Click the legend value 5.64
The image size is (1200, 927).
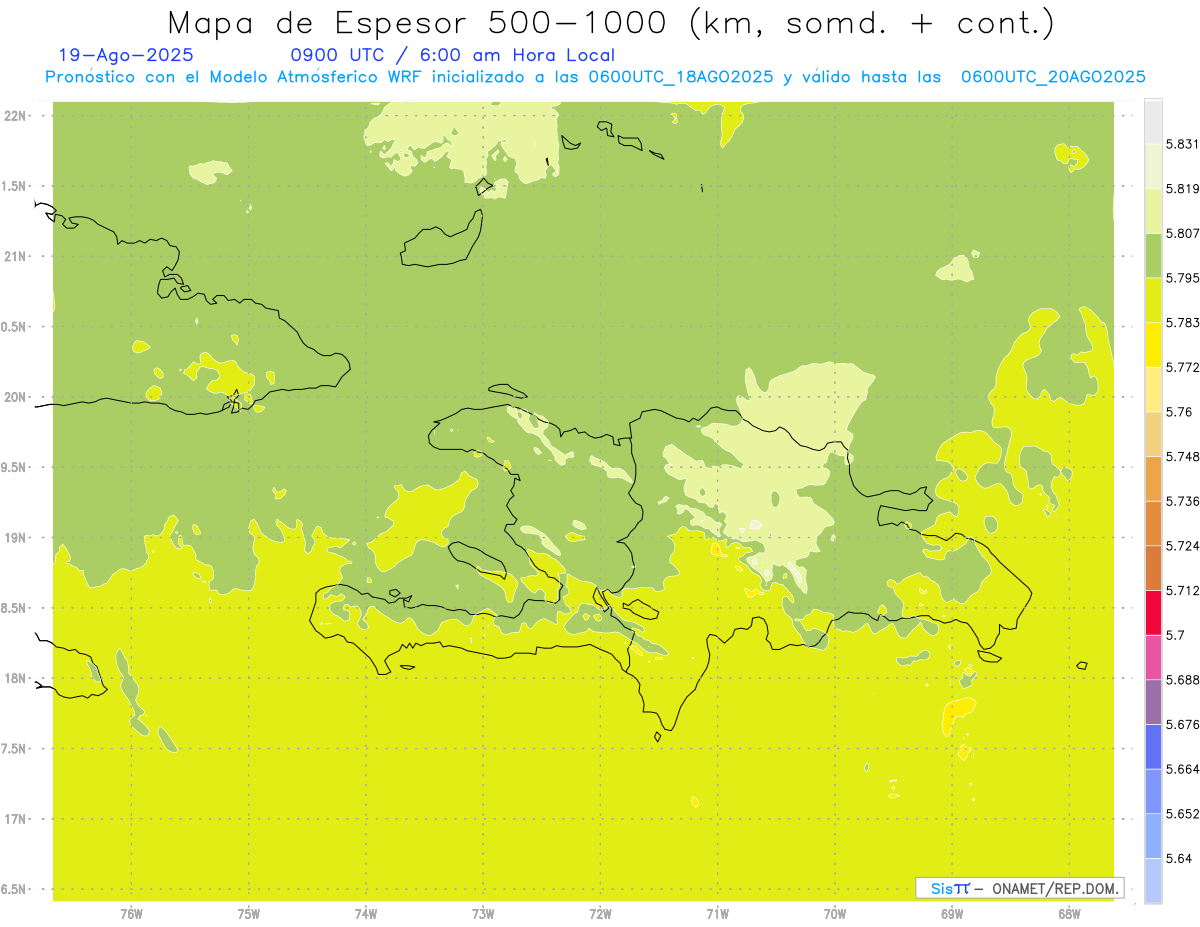[x=1178, y=858]
